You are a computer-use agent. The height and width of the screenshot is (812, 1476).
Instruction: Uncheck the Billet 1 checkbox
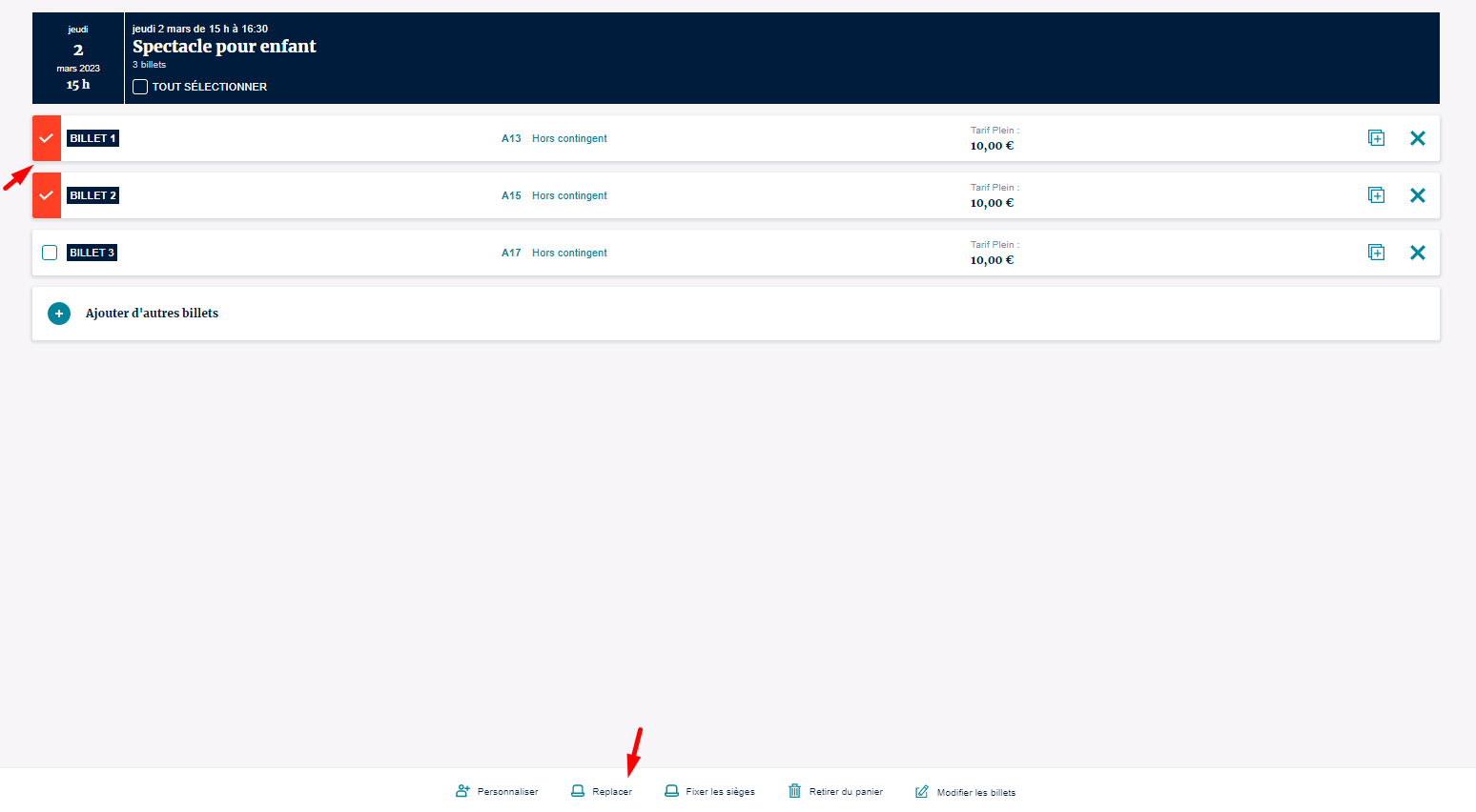tap(47, 138)
